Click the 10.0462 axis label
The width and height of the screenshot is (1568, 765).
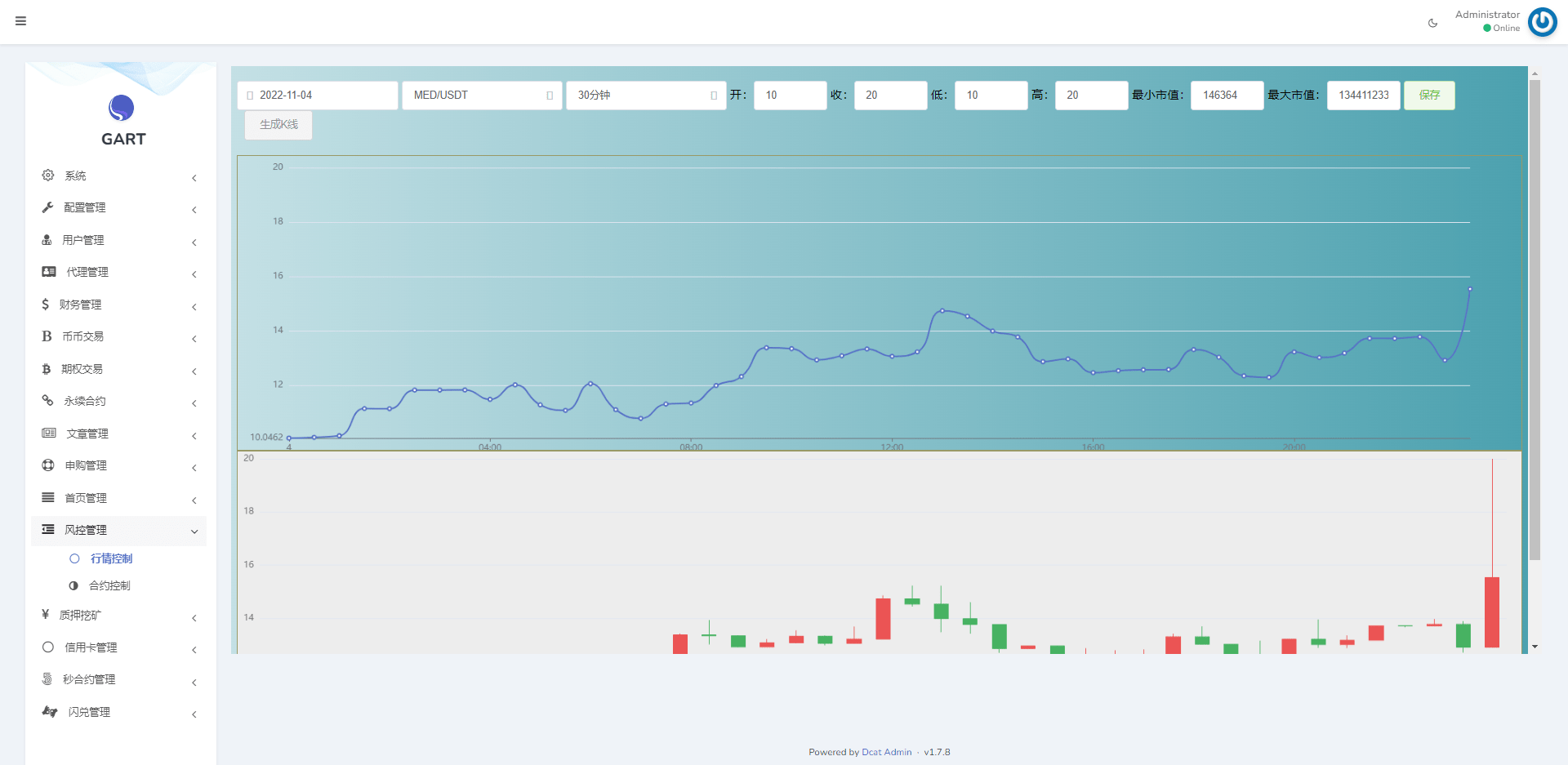[x=266, y=438]
